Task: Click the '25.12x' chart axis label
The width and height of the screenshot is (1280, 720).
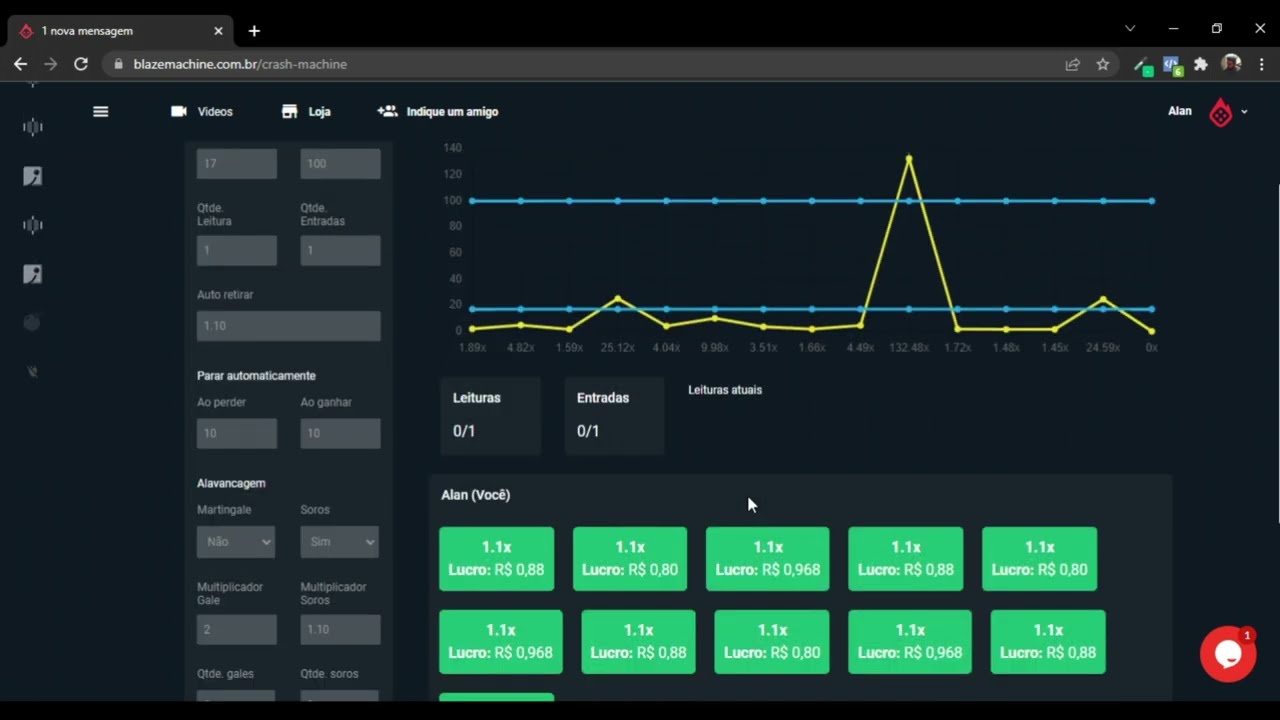Action: 617,348
